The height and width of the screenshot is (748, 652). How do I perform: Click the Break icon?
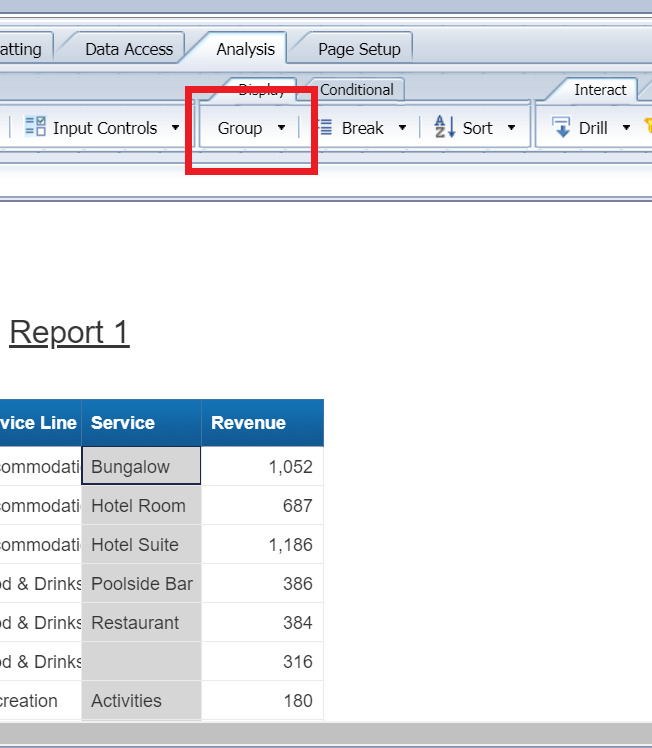pos(324,127)
